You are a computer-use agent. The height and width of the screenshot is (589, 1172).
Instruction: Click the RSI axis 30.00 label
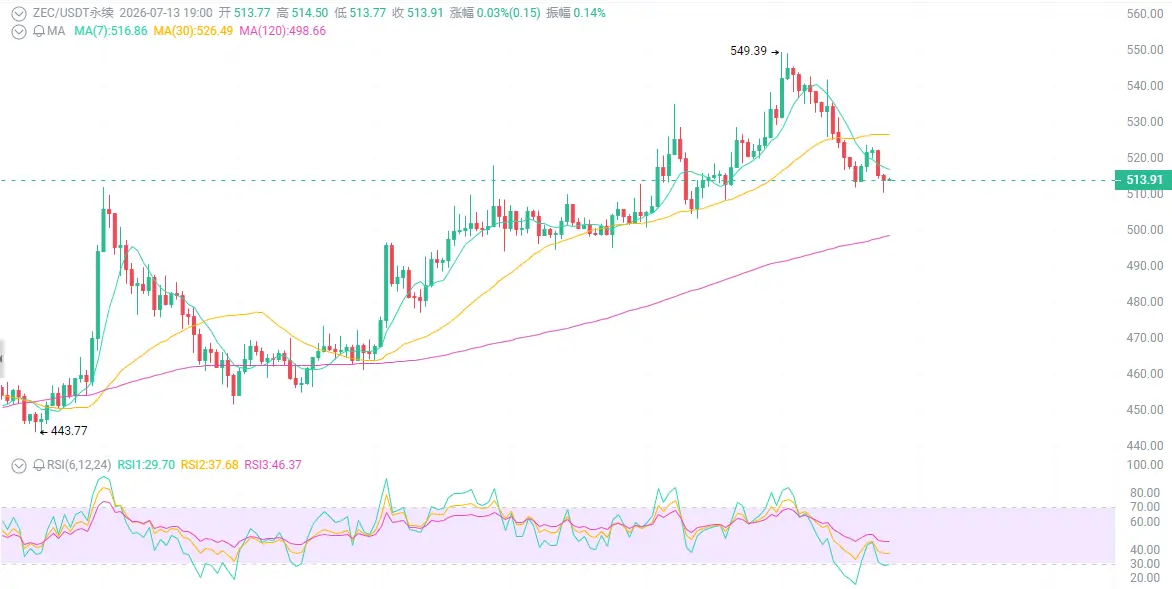pyautogui.click(x=1147, y=564)
